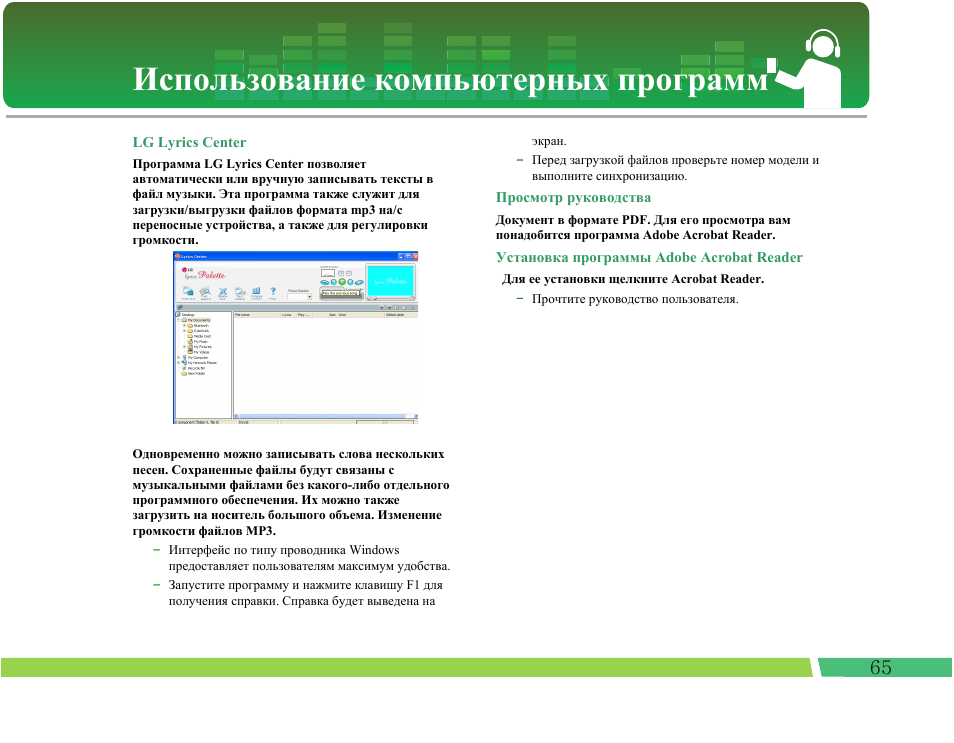Click the Help question mark icon
954x743 pixels.
273,291
